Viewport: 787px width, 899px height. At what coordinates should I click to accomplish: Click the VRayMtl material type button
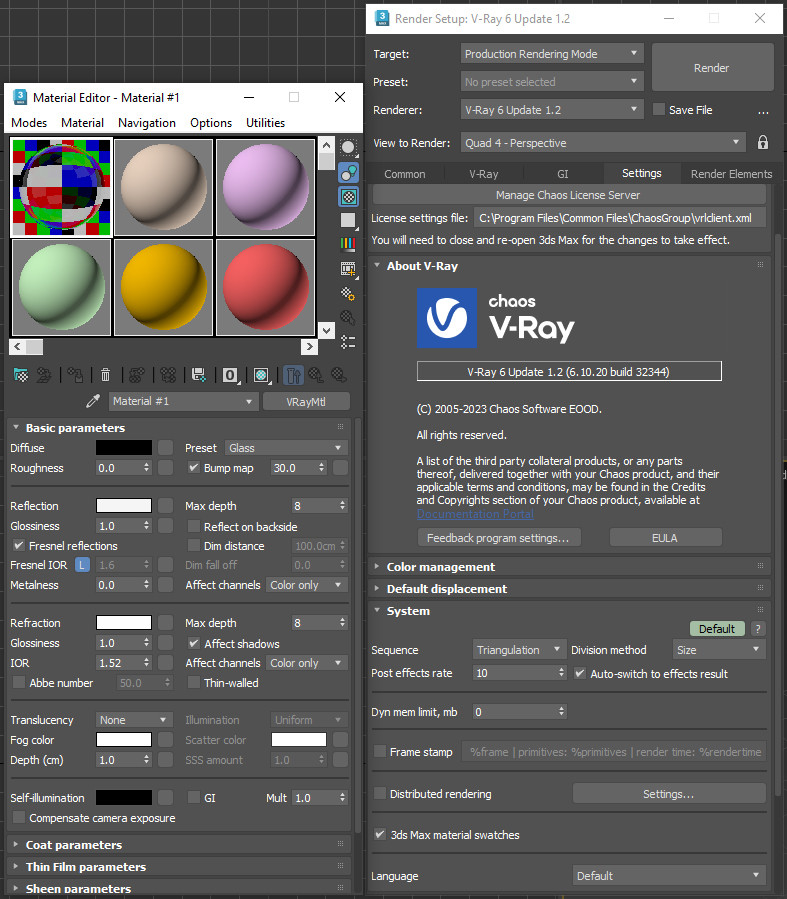(x=306, y=401)
